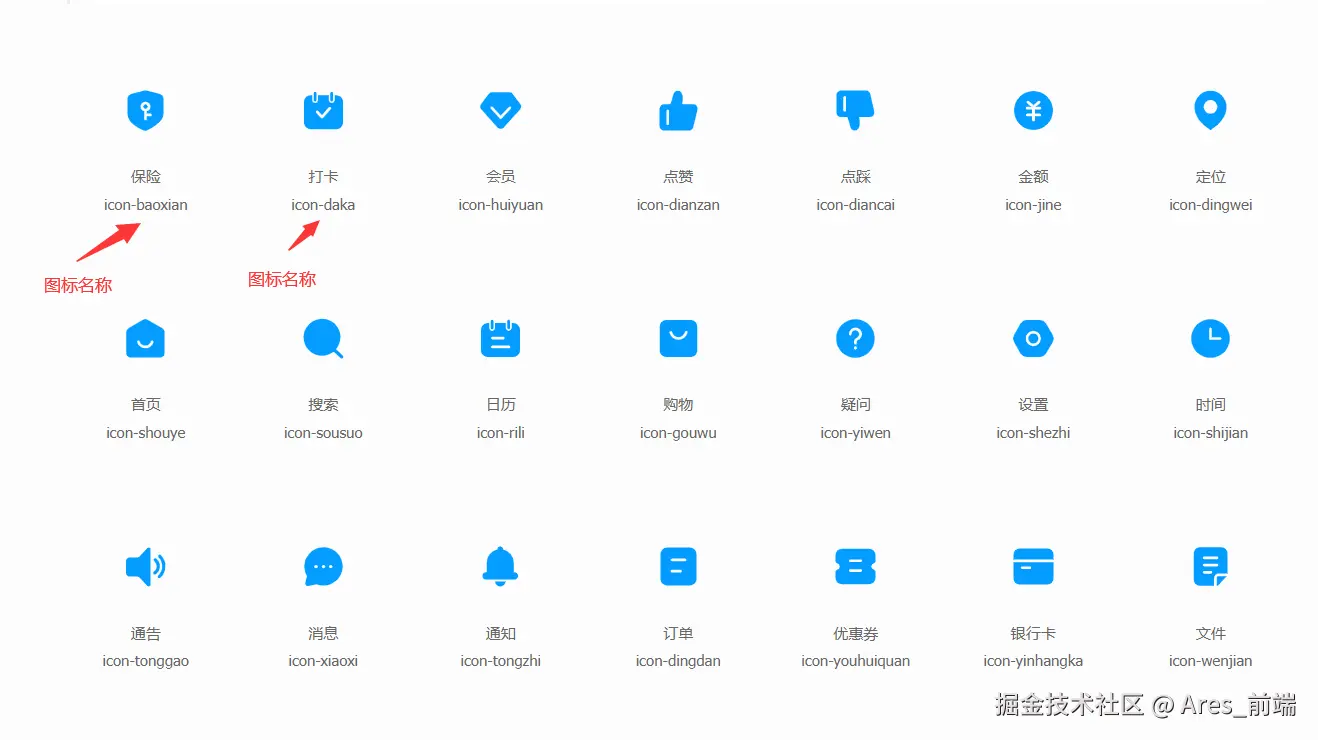The image size is (1318, 740).
Task: Select the Chinese label 优惠券
Action: [855, 634]
